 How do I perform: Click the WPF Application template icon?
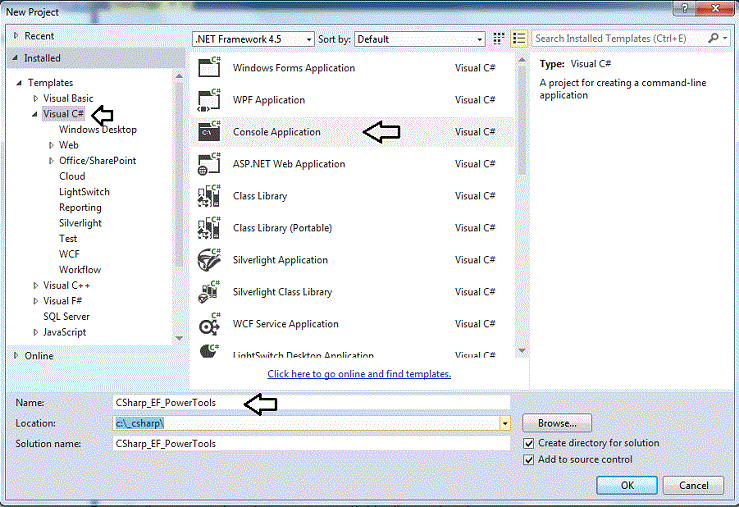tap(209, 99)
